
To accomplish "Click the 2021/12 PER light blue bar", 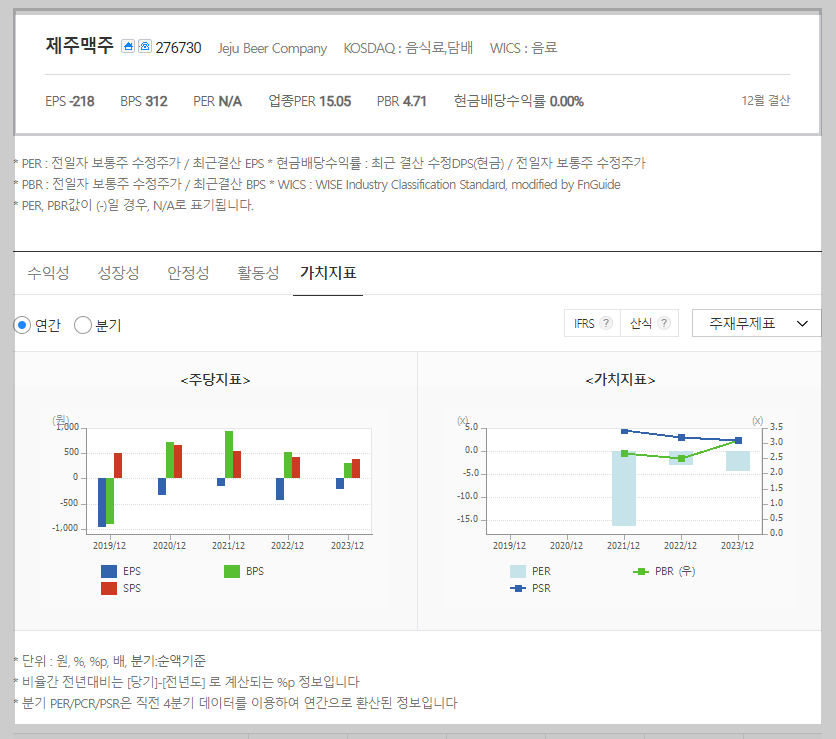I will 624,488.
